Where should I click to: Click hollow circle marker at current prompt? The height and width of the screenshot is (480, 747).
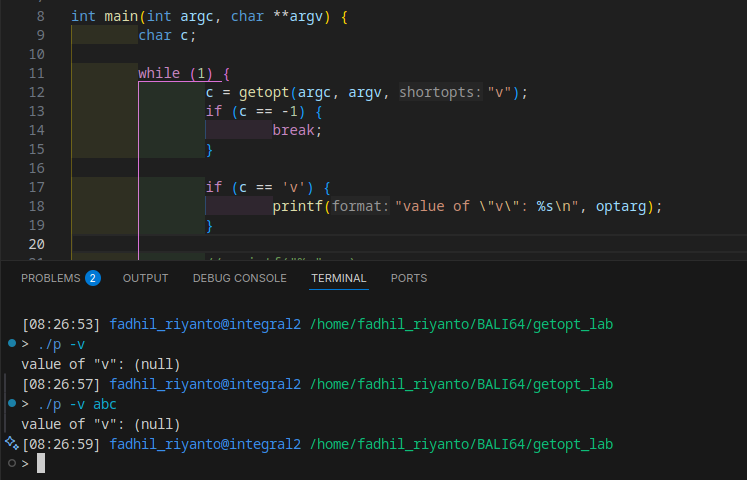(x=11, y=463)
